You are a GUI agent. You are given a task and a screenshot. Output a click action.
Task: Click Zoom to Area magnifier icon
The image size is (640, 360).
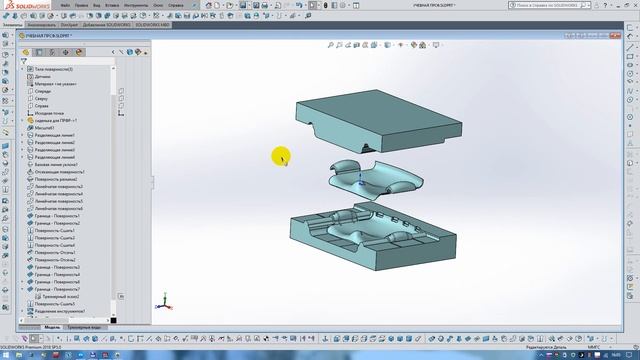[x=339, y=45]
